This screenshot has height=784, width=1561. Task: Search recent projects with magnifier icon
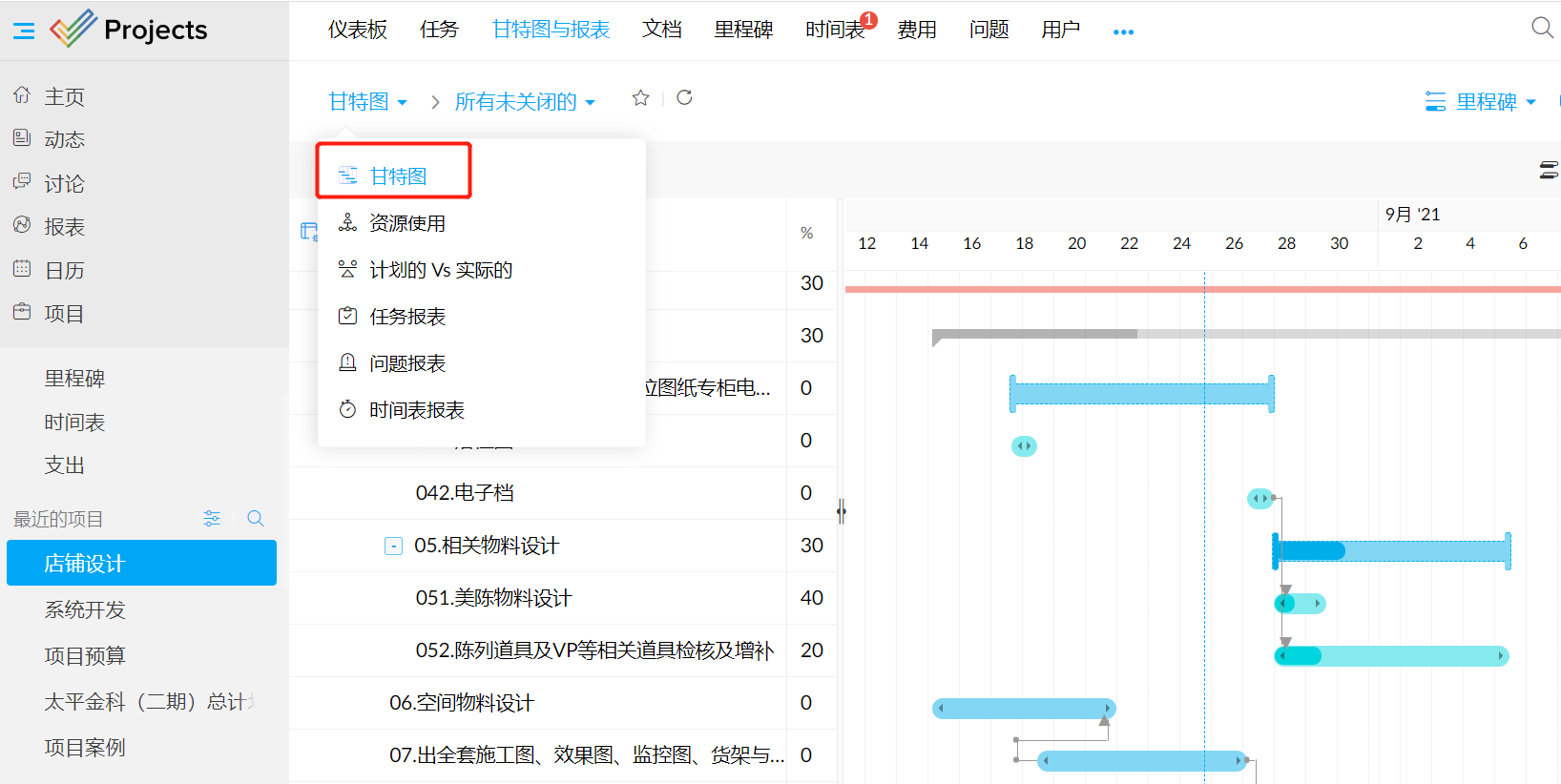tap(255, 518)
